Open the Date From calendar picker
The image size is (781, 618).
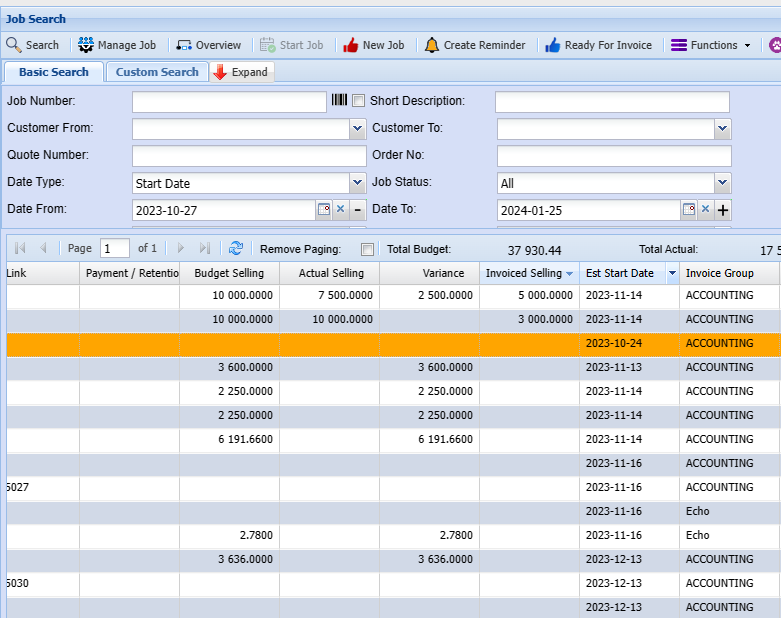click(x=323, y=209)
